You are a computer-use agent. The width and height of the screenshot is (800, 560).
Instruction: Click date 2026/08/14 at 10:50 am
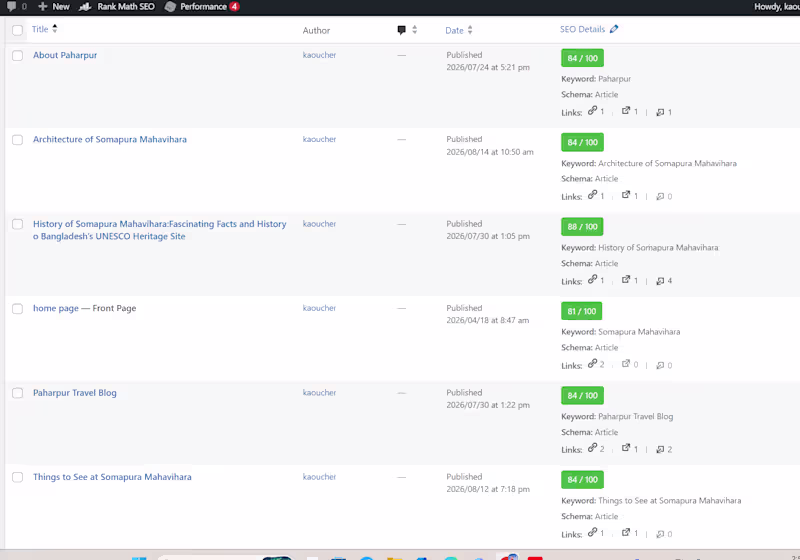[x=490, y=151]
